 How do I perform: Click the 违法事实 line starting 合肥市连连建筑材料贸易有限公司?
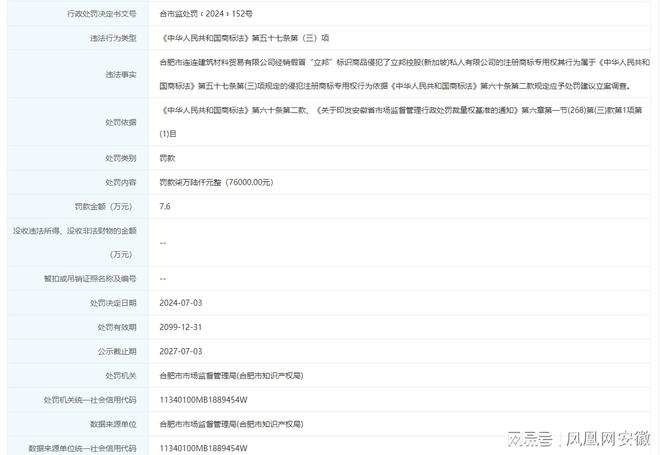tap(405, 62)
